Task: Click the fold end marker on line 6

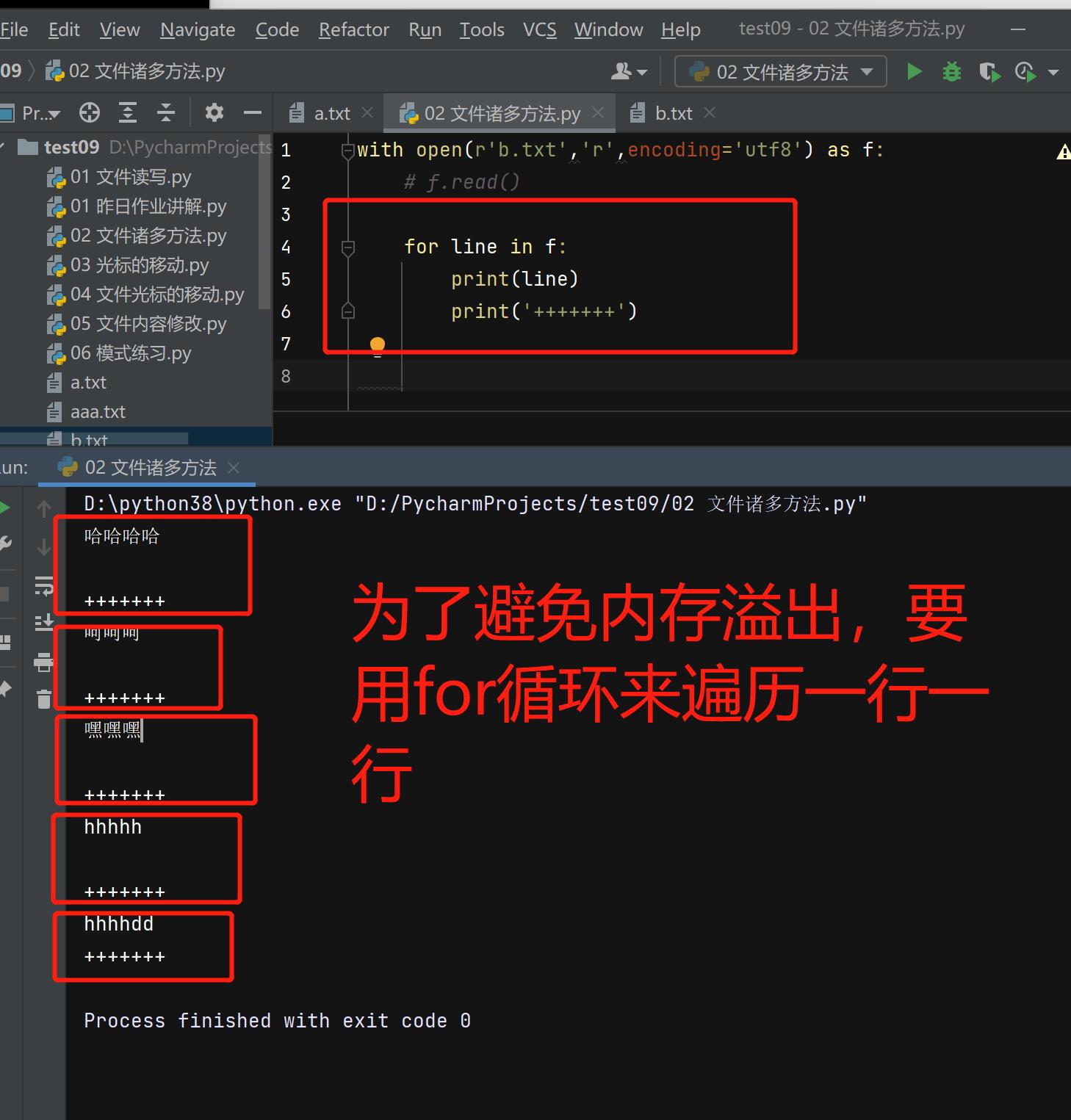Action: pyautogui.click(x=348, y=311)
